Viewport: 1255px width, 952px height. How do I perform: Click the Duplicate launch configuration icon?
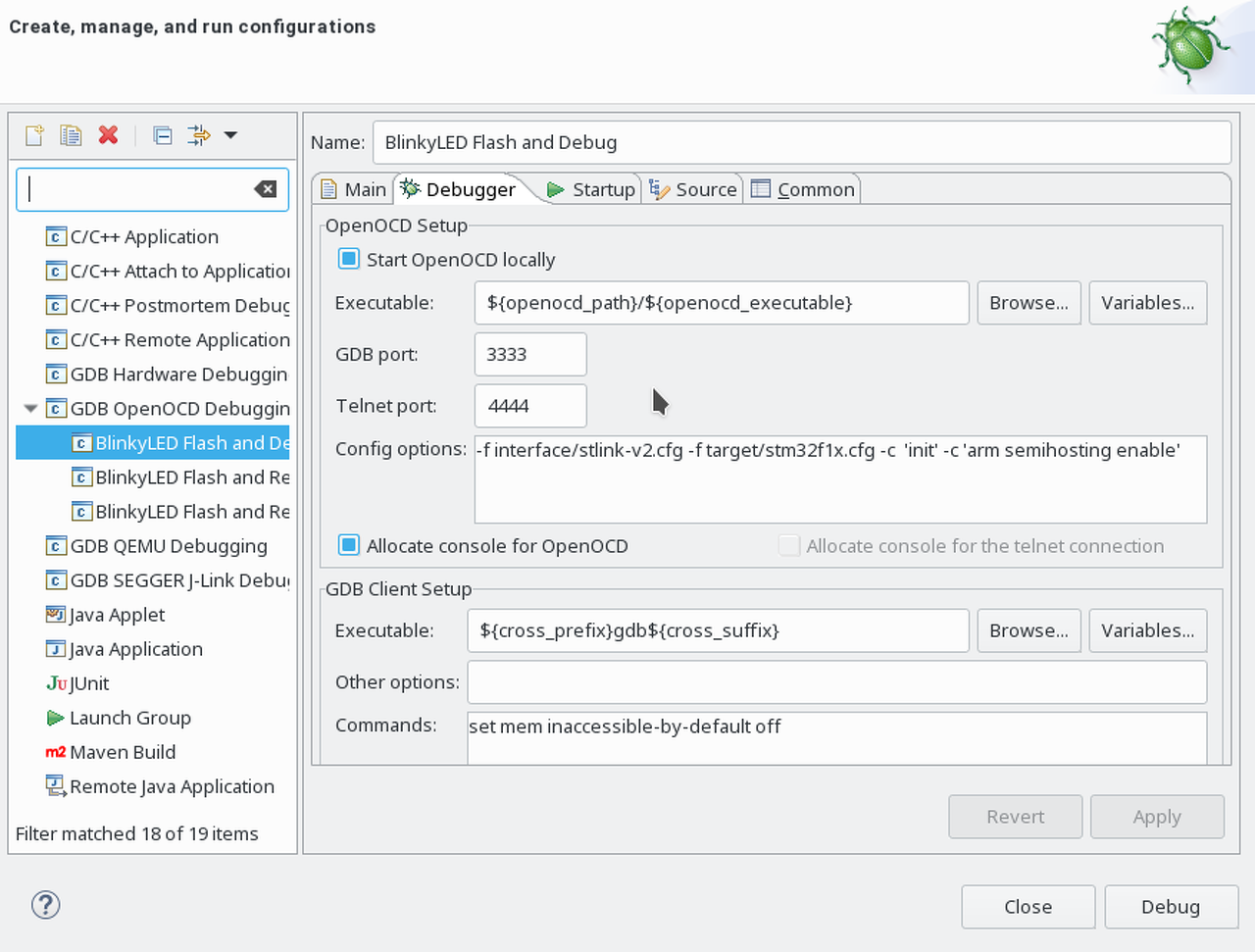(x=71, y=135)
